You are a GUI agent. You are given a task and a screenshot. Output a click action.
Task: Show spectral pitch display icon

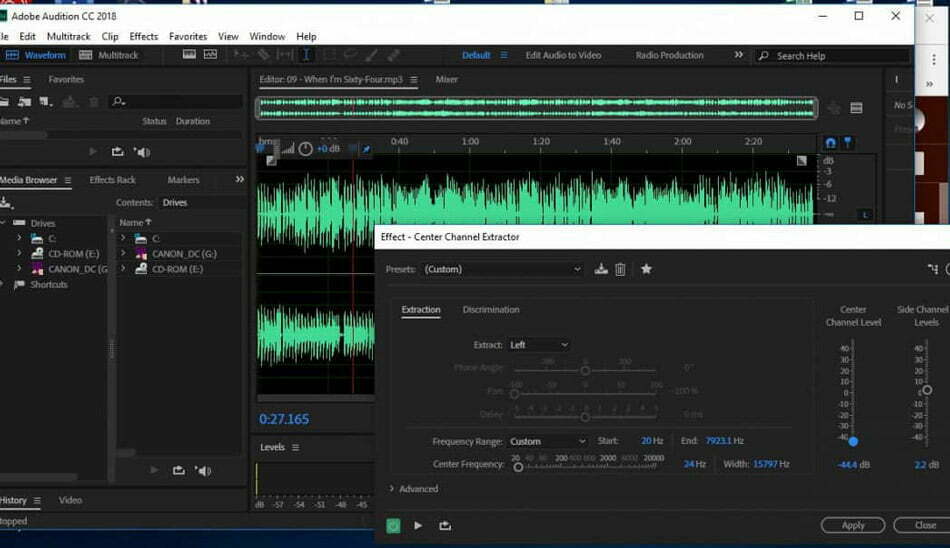(210, 55)
